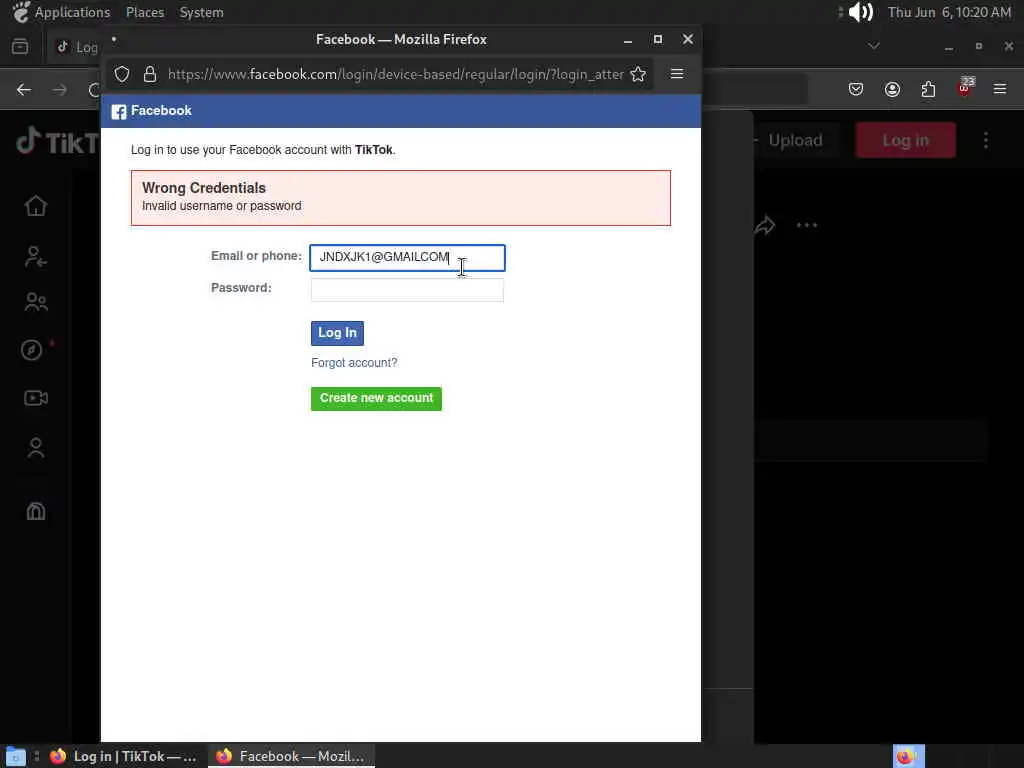The height and width of the screenshot is (768, 1024).
Task: Open the Places menu
Action: pyautogui.click(x=145, y=12)
